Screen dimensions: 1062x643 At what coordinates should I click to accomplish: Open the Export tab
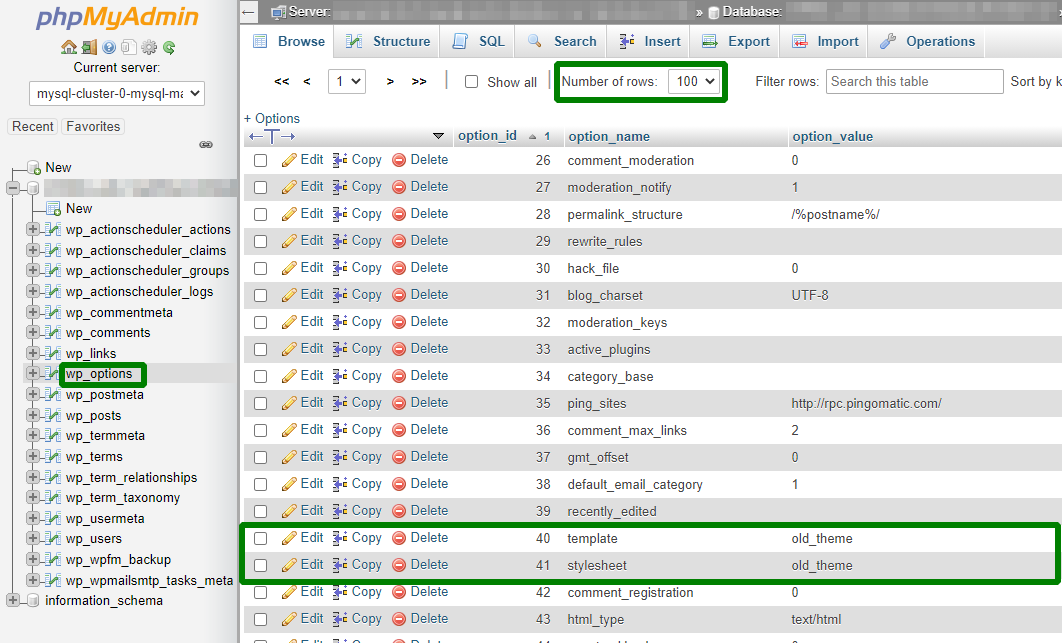[736, 42]
